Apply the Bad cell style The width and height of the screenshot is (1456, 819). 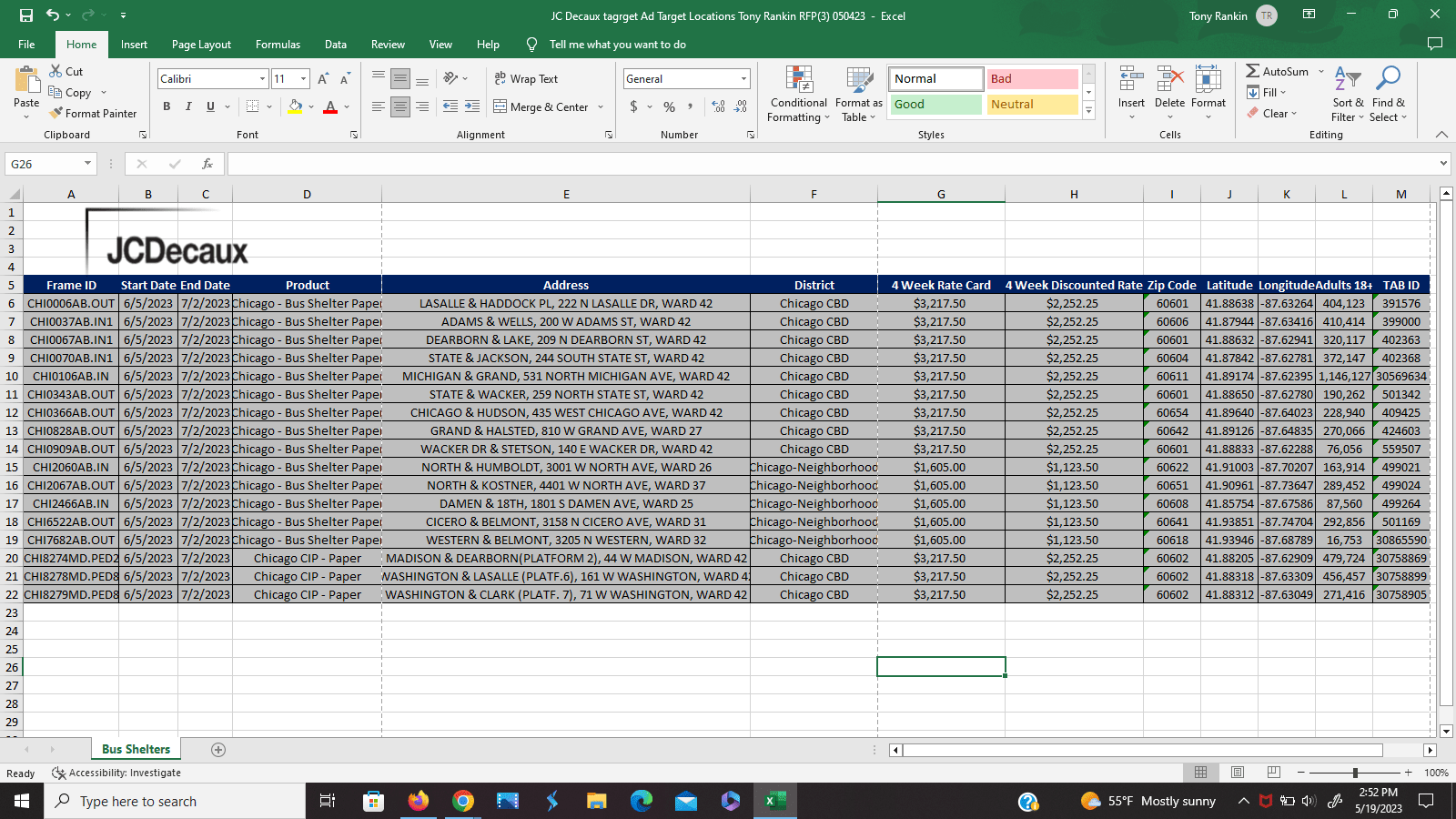[1033, 79]
